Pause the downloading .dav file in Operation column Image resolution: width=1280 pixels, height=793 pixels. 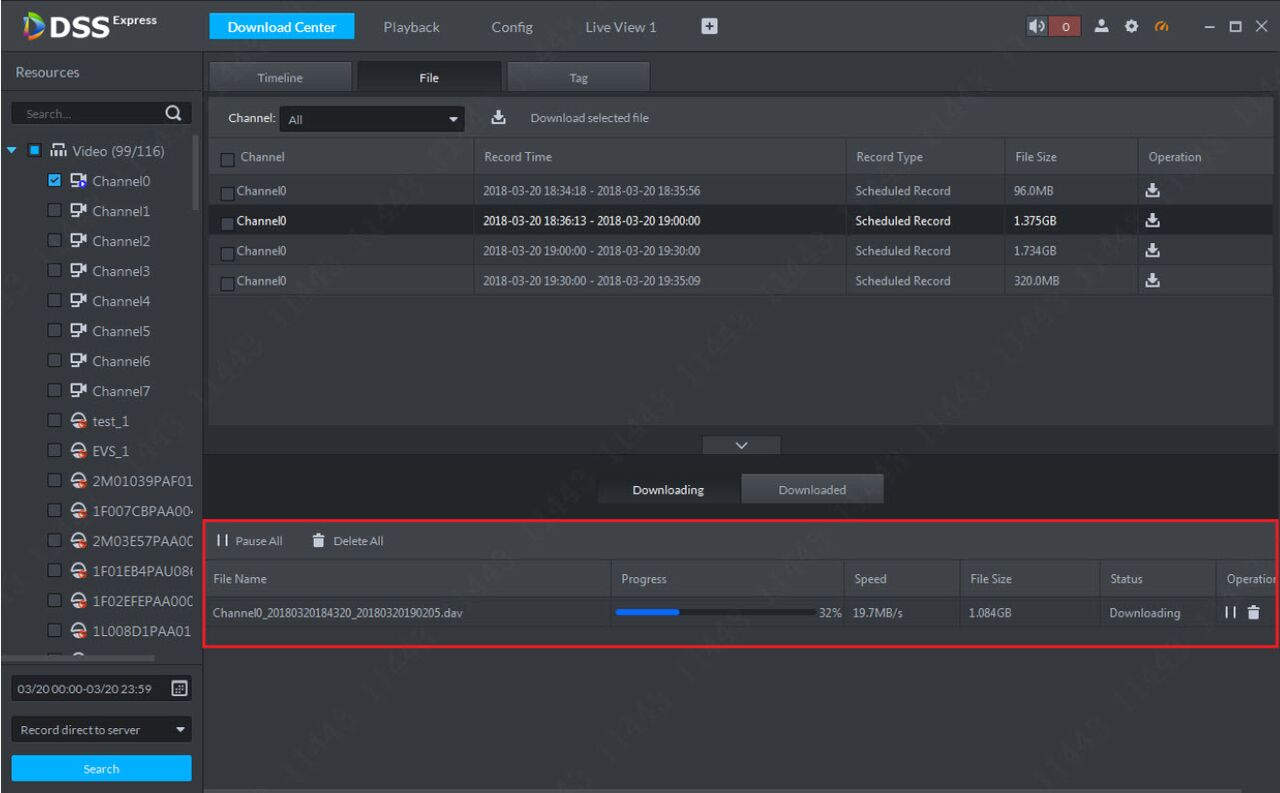1230,612
